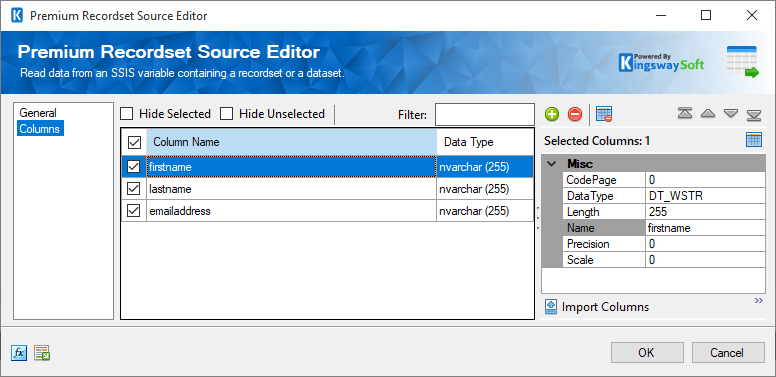Click the Data Type column header
This screenshot has width=776, height=377.
(485, 142)
